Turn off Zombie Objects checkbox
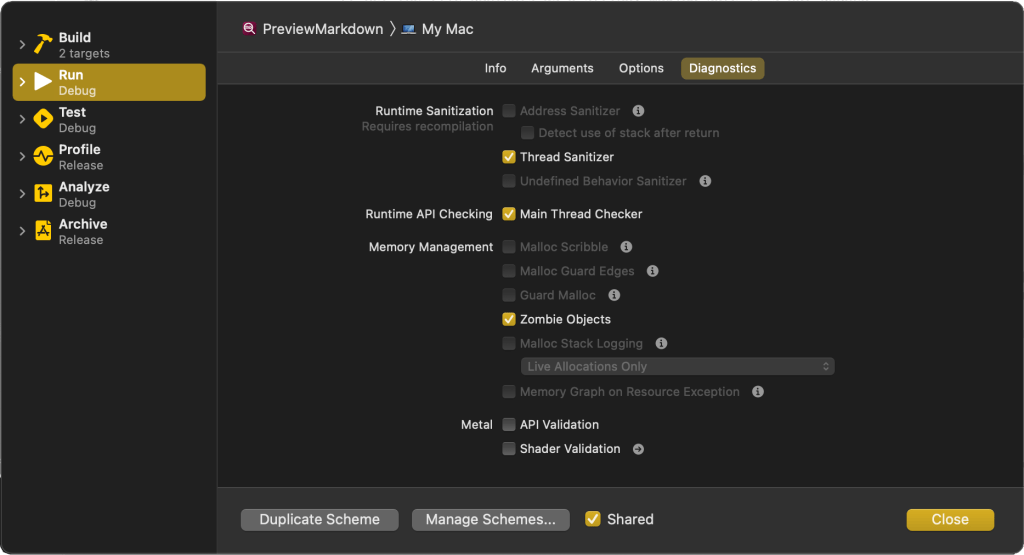1024x555 pixels. click(x=509, y=320)
